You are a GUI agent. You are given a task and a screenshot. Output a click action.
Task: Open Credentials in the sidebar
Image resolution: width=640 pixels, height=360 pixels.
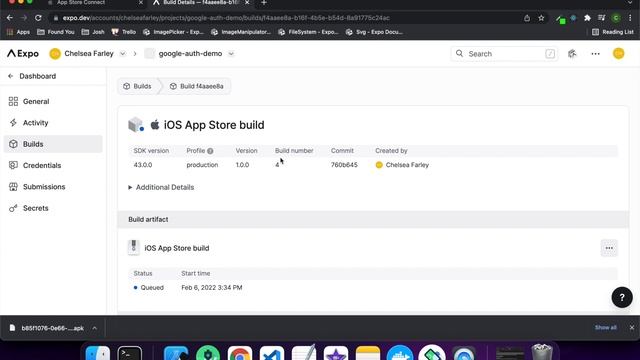(53, 165)
